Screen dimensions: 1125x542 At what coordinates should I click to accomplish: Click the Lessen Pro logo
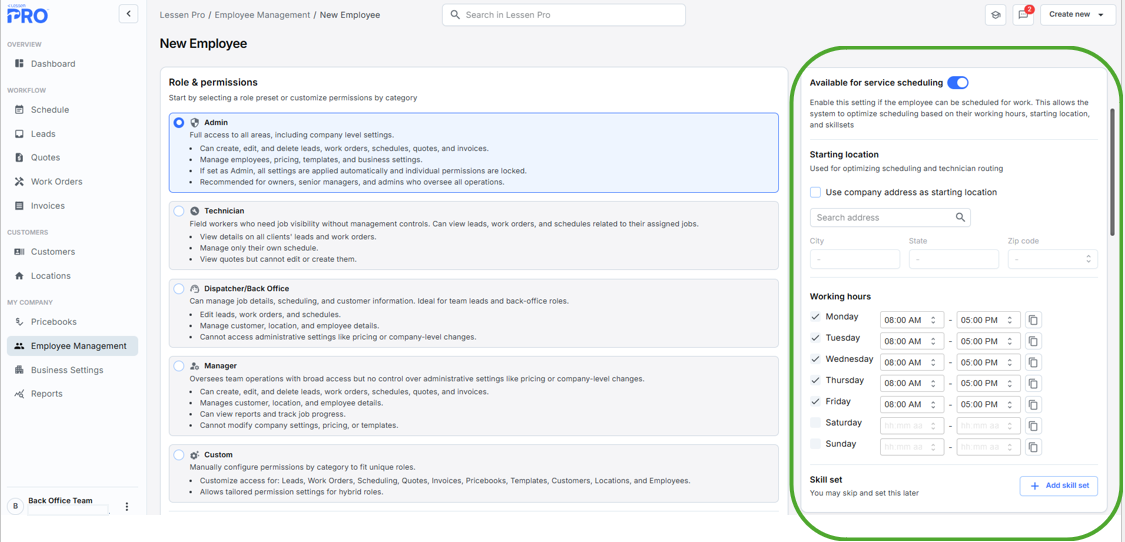click(x=27, y=14)
